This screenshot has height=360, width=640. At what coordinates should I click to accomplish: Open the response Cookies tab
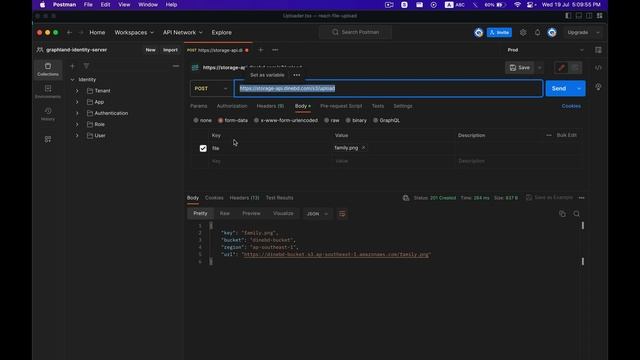(214, 198)
